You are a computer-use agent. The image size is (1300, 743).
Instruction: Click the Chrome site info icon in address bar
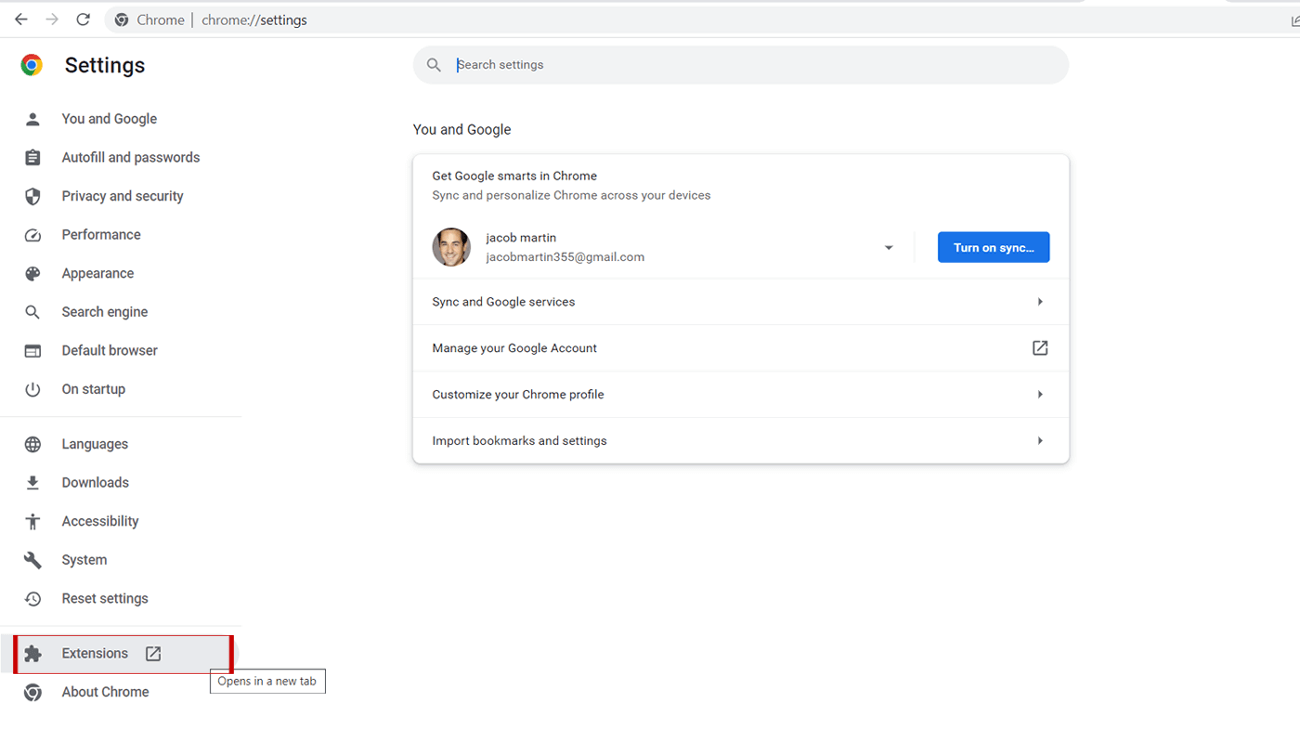(121, 20)
